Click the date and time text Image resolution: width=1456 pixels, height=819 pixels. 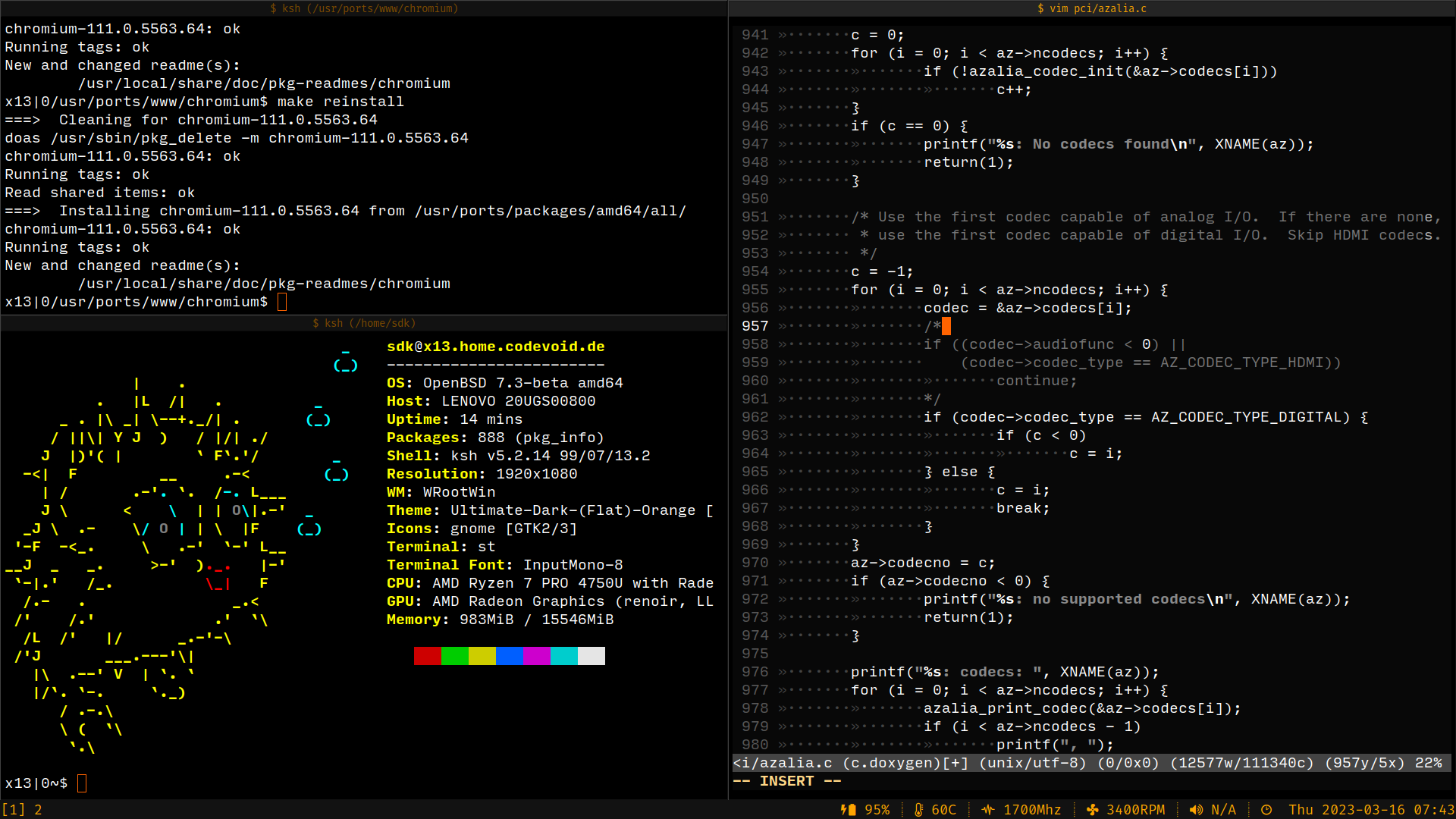pyautogui.click(x=1371, y=810)
